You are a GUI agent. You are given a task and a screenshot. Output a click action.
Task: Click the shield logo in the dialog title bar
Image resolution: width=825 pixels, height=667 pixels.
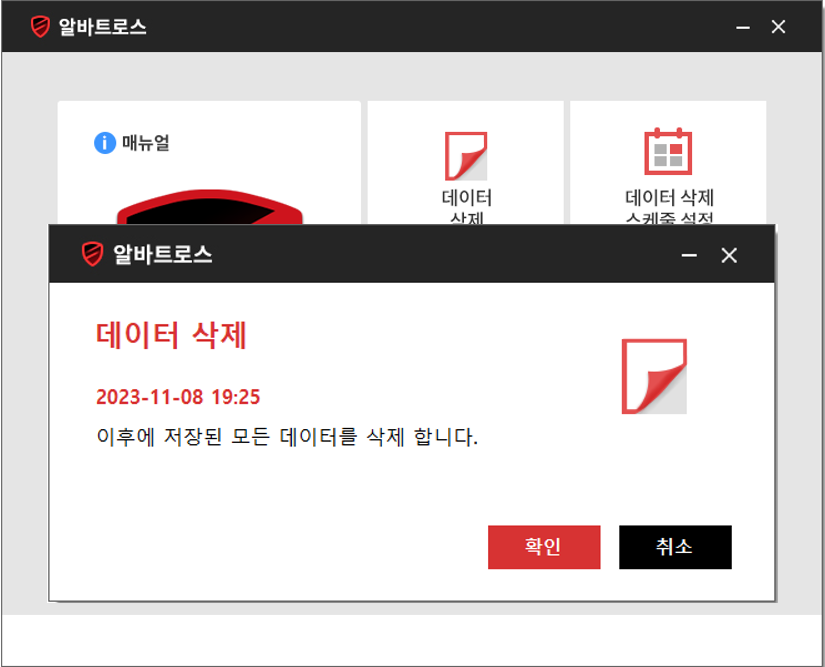(93, 255)
